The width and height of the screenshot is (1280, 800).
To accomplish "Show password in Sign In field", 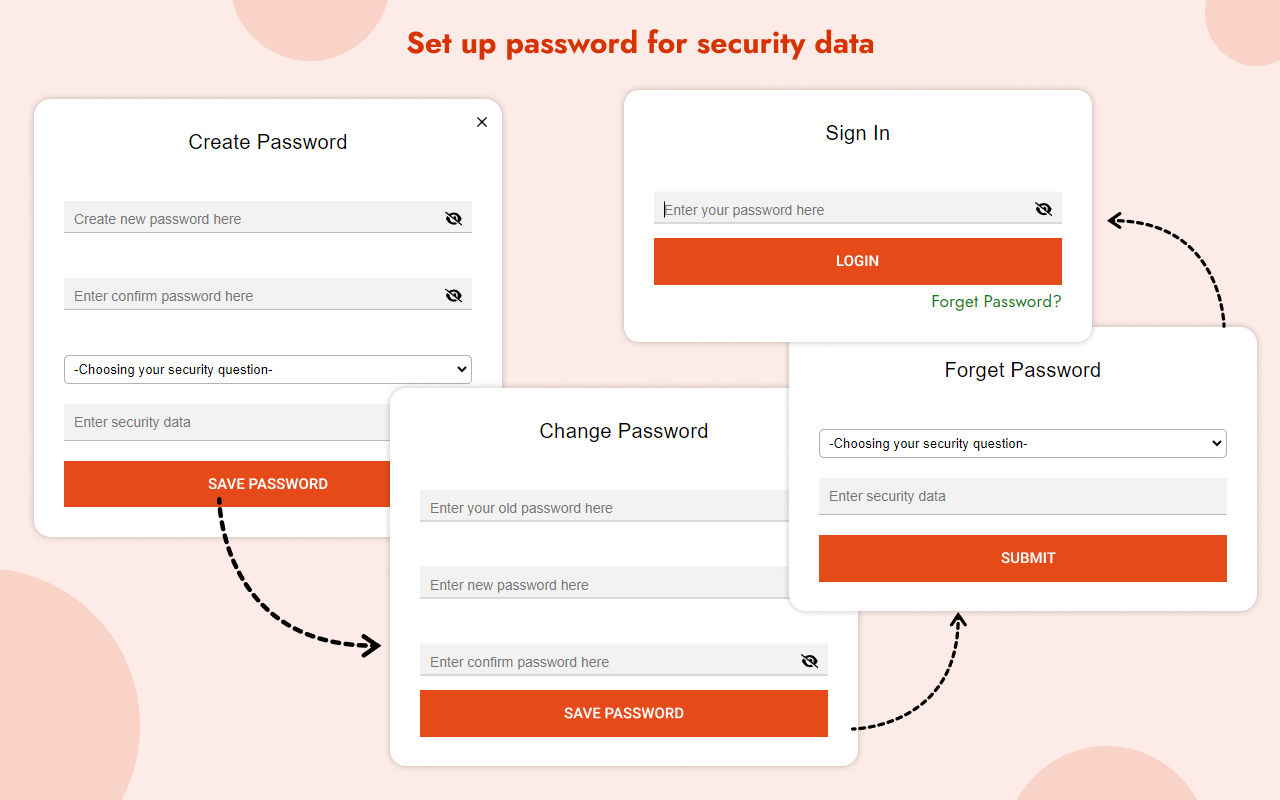I will tap(1044, 209).
